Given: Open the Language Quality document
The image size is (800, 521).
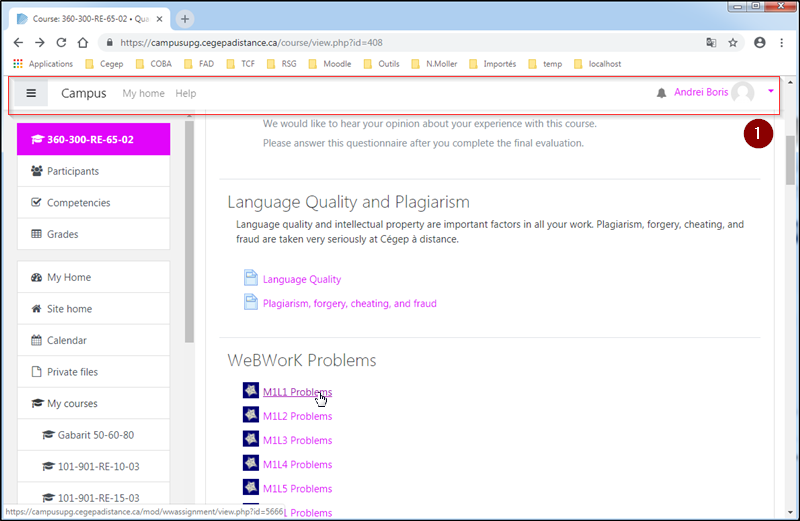Looking at the screenshot, I should pyautogui.click(x=301, y=279).
